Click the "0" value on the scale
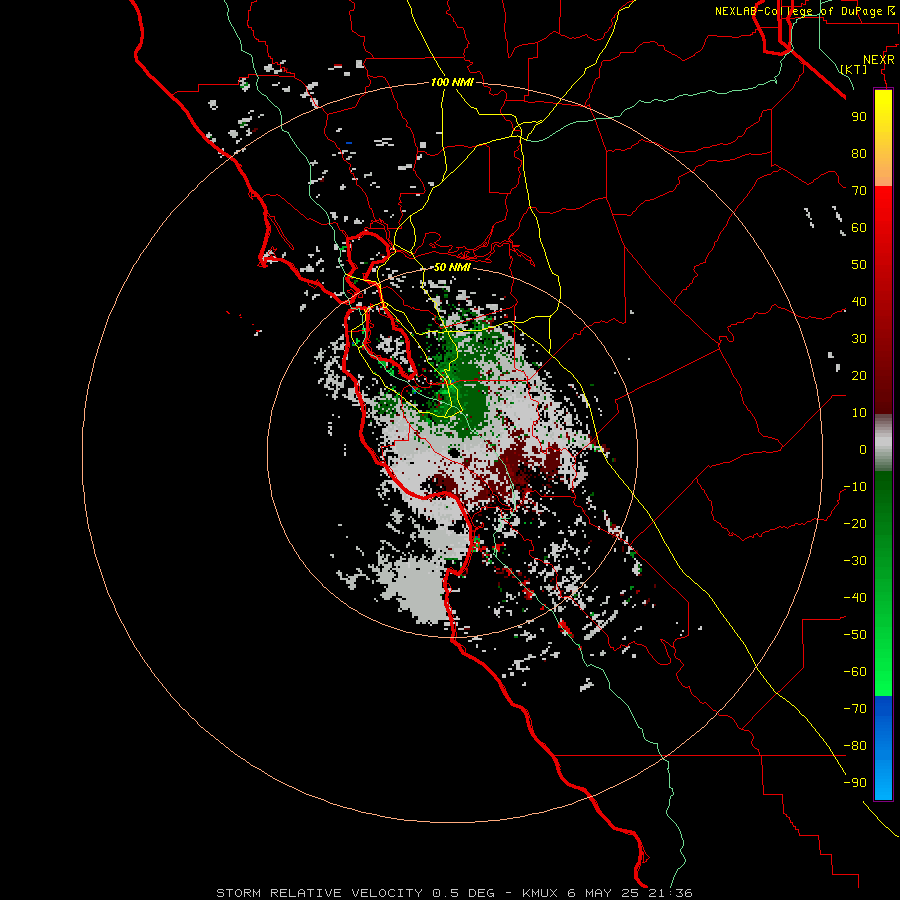The height and width of the screenshot is (900, 900). pyautogui.click(x=863, y=450)
